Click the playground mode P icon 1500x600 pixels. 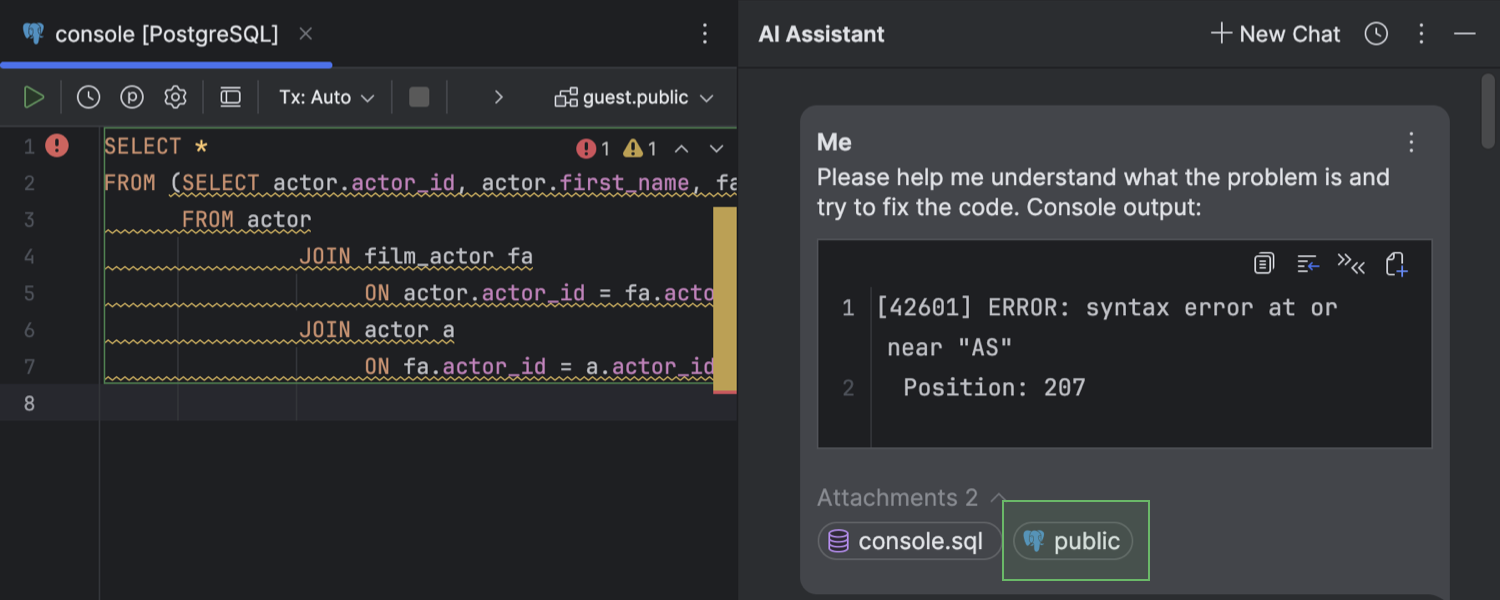(132, 97)
